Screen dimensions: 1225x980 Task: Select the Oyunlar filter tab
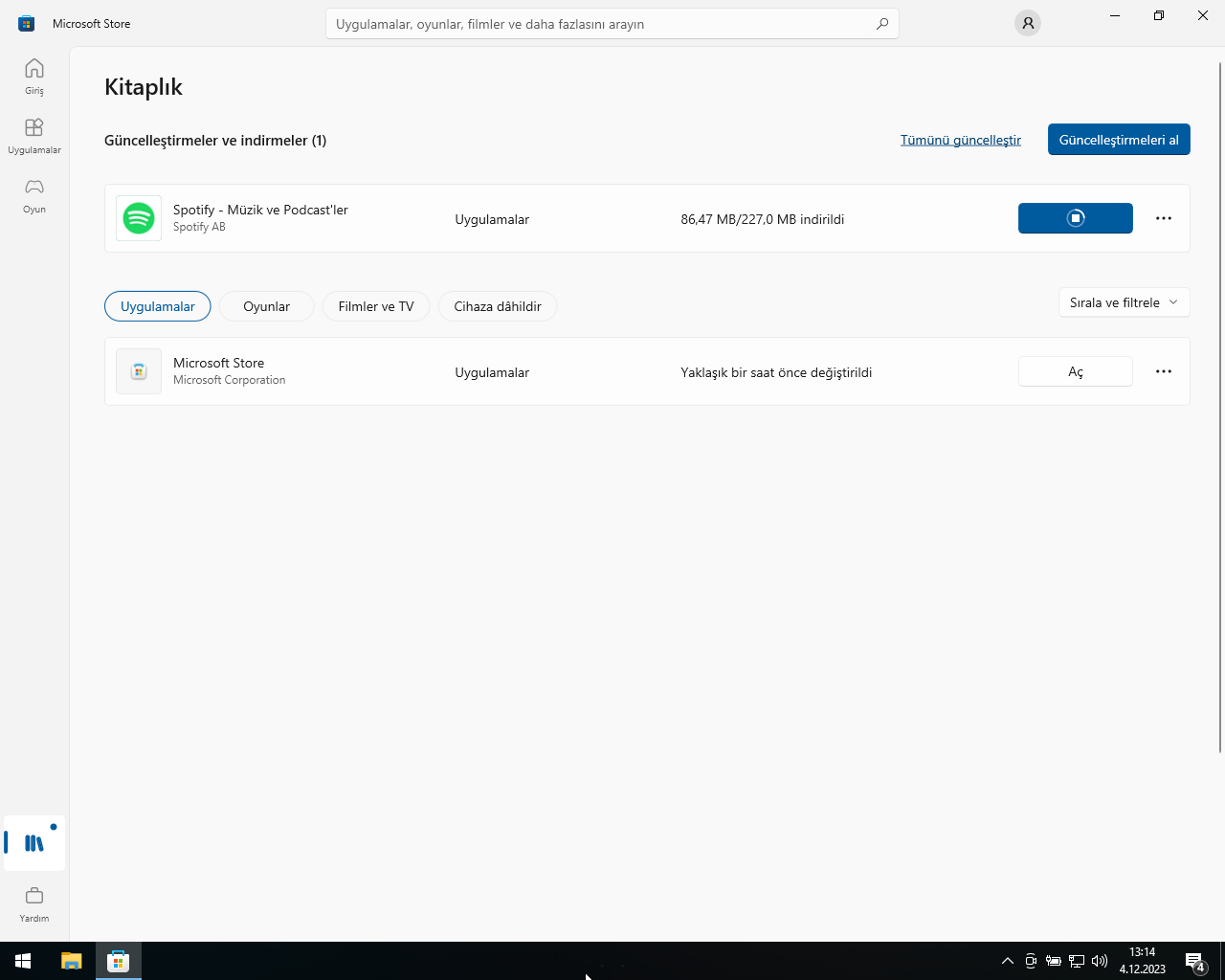click(x=266, y=306)
